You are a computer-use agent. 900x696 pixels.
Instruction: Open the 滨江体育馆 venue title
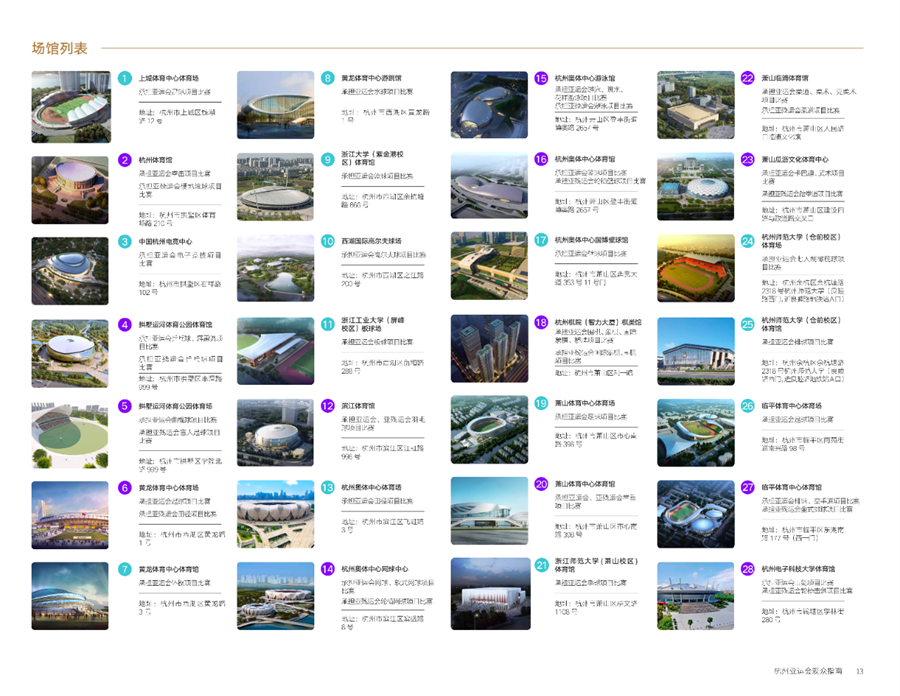(x=360, y=406)
